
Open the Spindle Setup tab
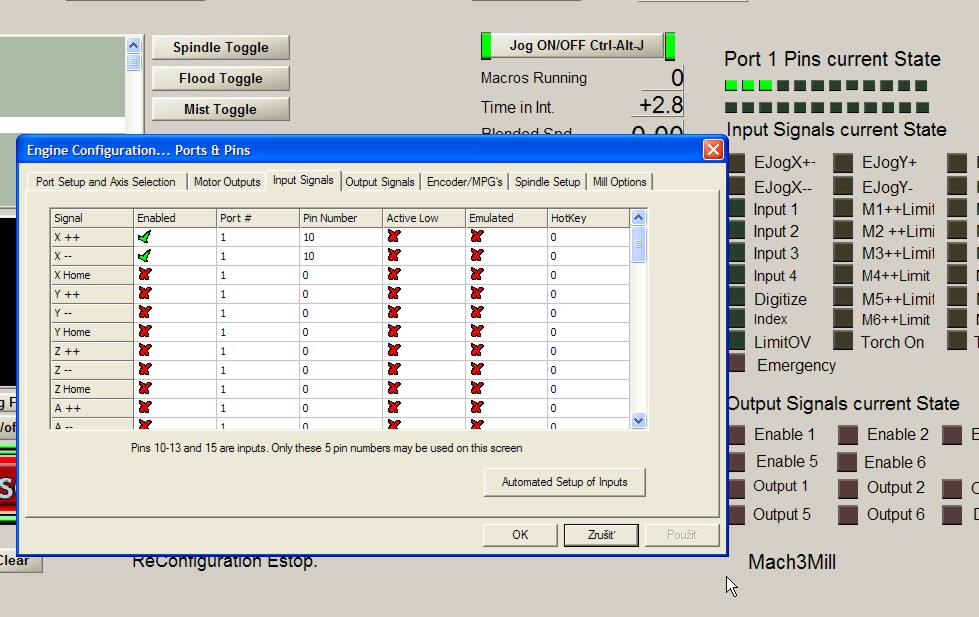click(547, 182)
